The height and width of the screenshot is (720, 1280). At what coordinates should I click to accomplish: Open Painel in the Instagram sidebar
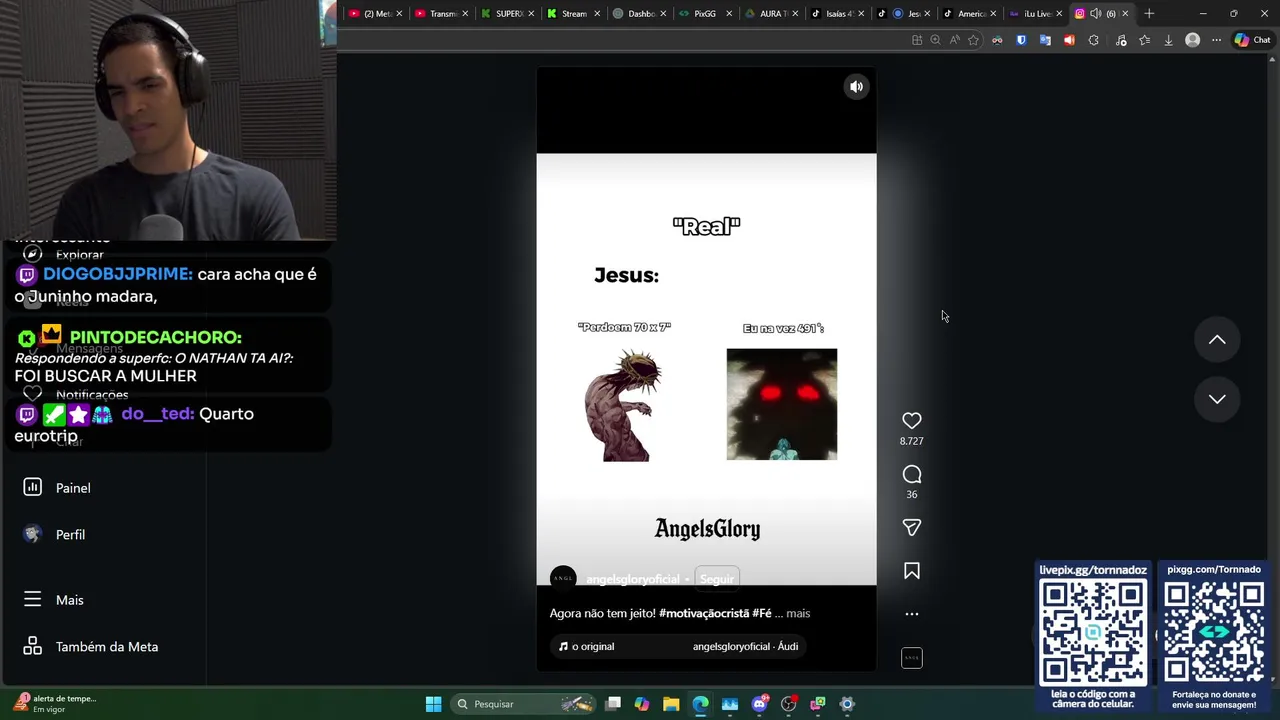pos(72,488)
